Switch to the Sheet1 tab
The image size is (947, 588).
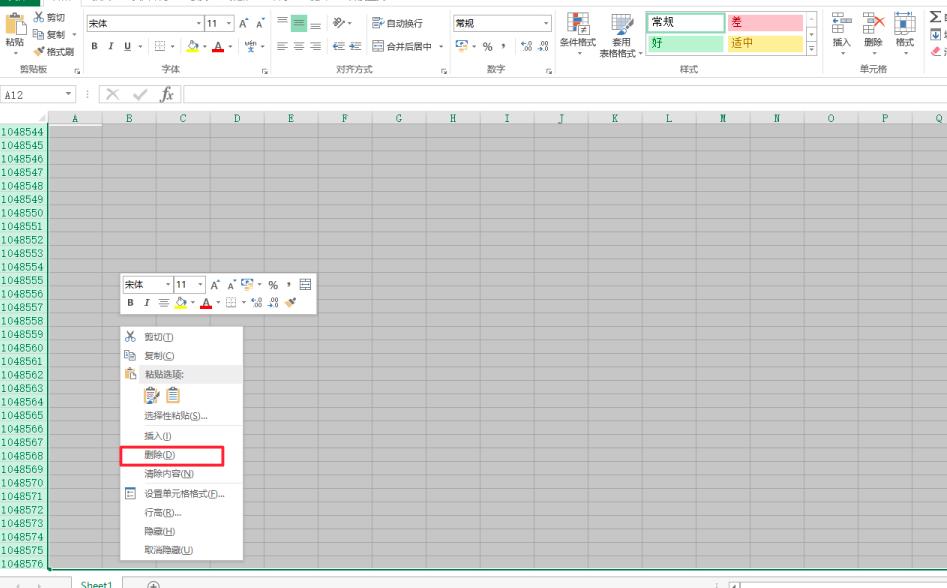pos(95,583)
